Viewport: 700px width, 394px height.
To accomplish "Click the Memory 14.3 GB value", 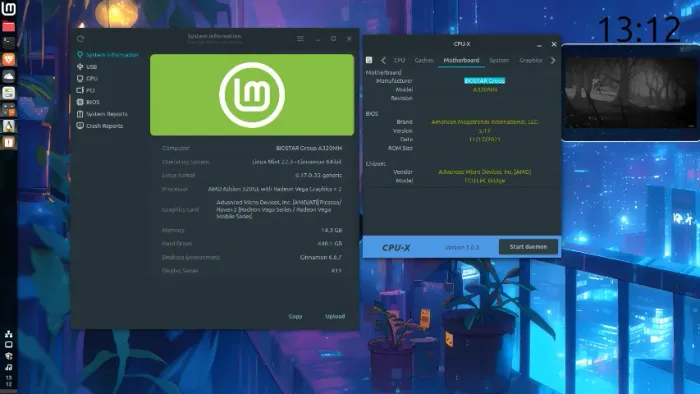I will (331, 230).
